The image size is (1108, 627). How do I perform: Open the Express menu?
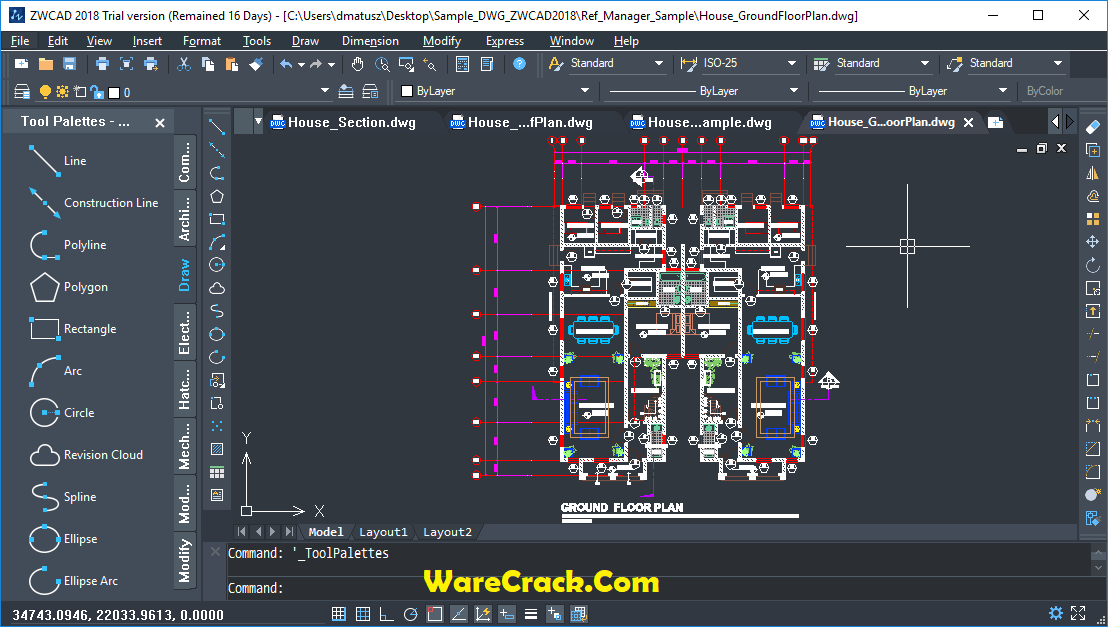pos(505,41)
